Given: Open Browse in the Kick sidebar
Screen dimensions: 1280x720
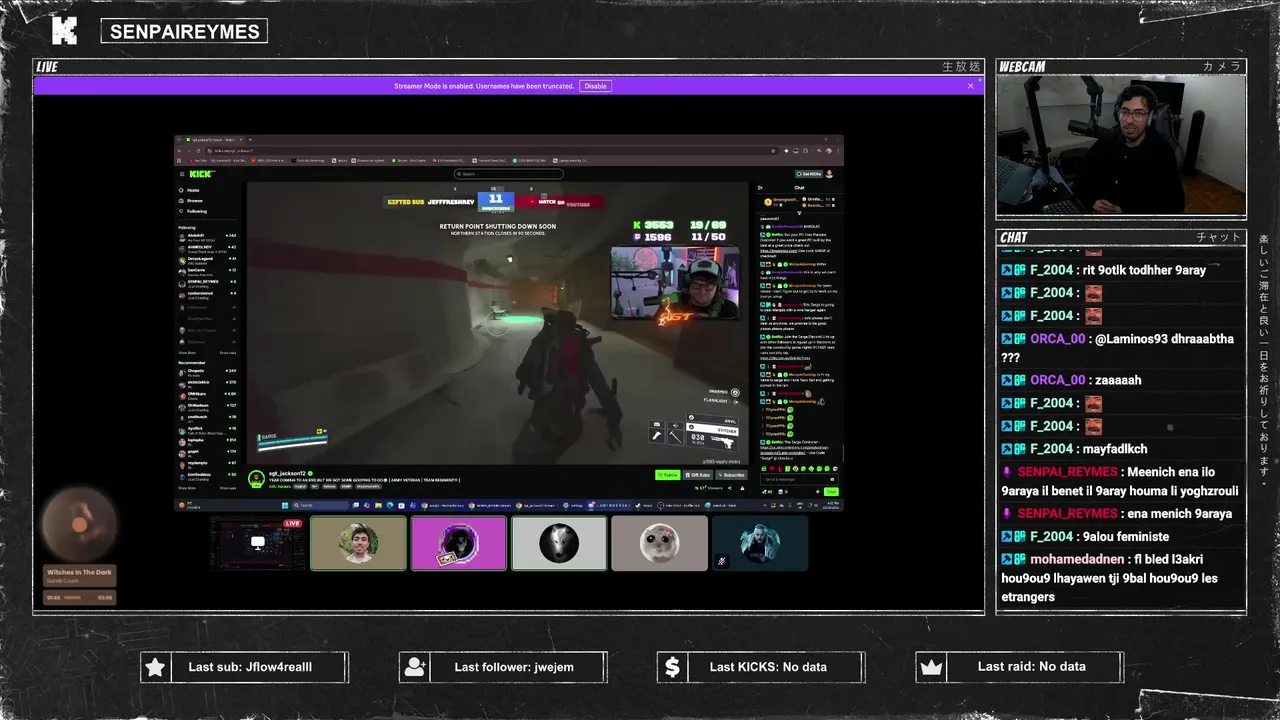Looking at the screenshot, I should [193, 201].
